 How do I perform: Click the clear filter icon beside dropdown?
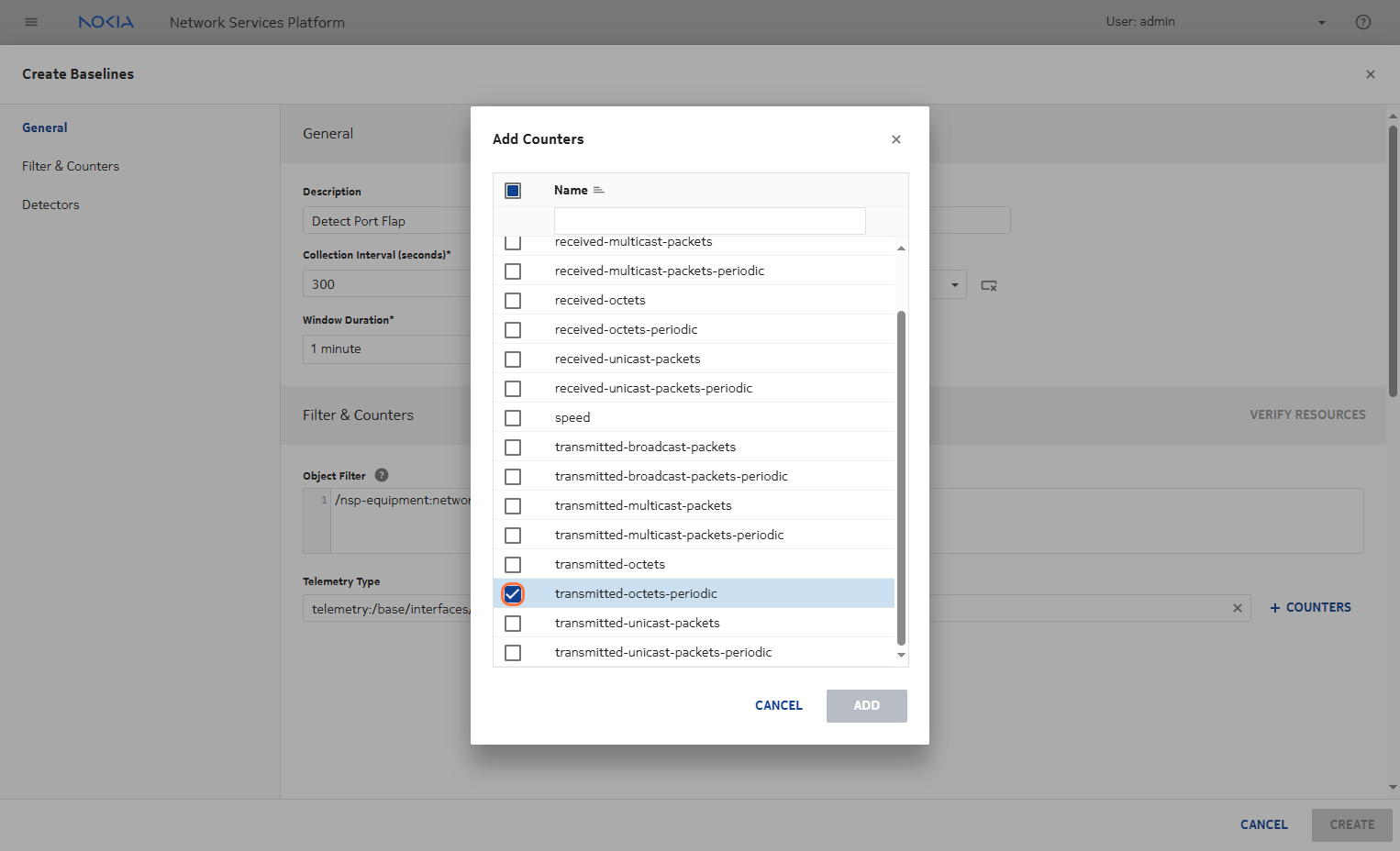point(988,285)
